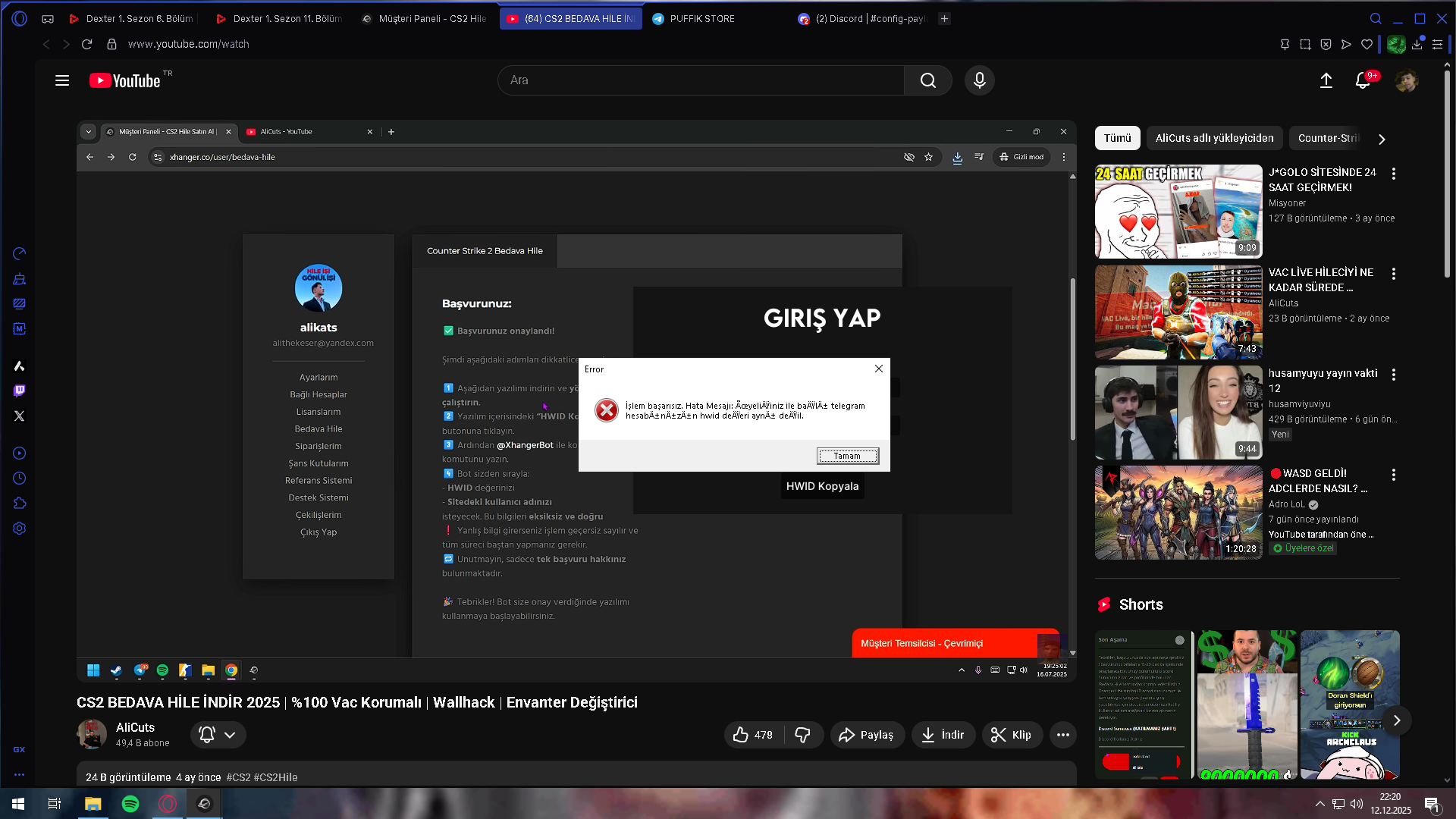Open Easy Setup sliders icon
This screenshot has width=1456, height=819.
[x=1437, y=44]
